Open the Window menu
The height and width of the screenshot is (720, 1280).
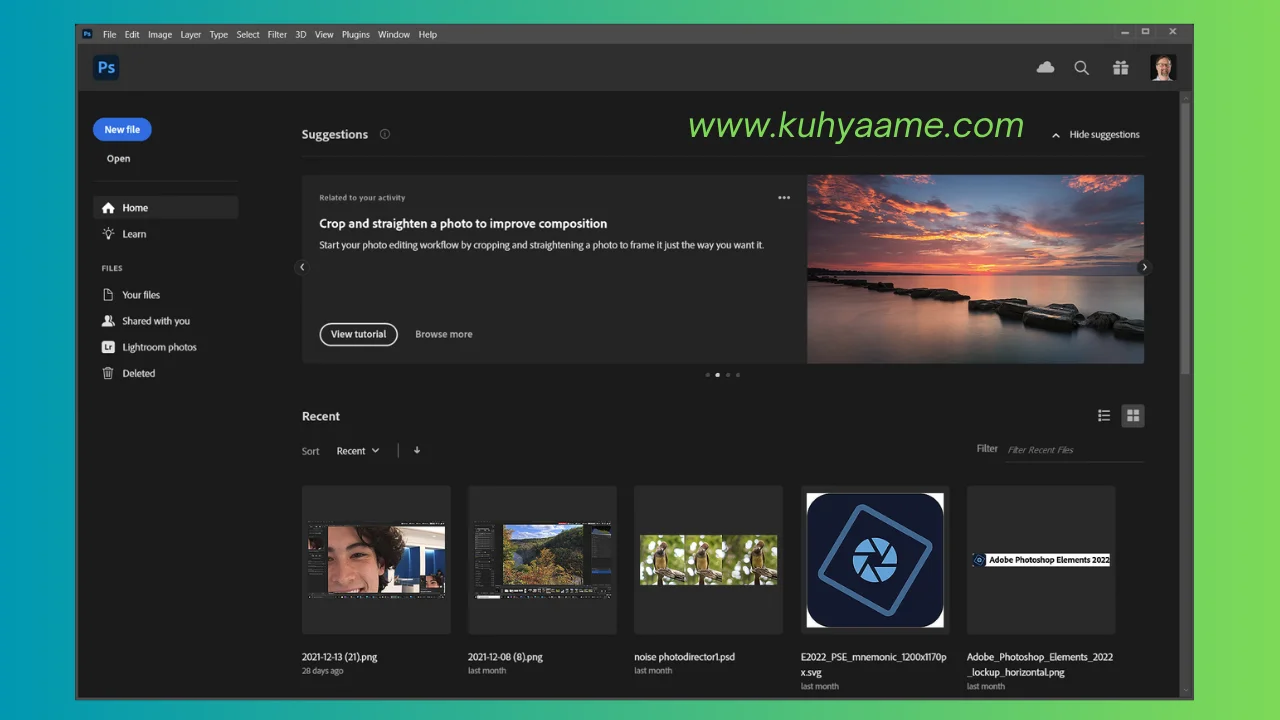point(394,34)
